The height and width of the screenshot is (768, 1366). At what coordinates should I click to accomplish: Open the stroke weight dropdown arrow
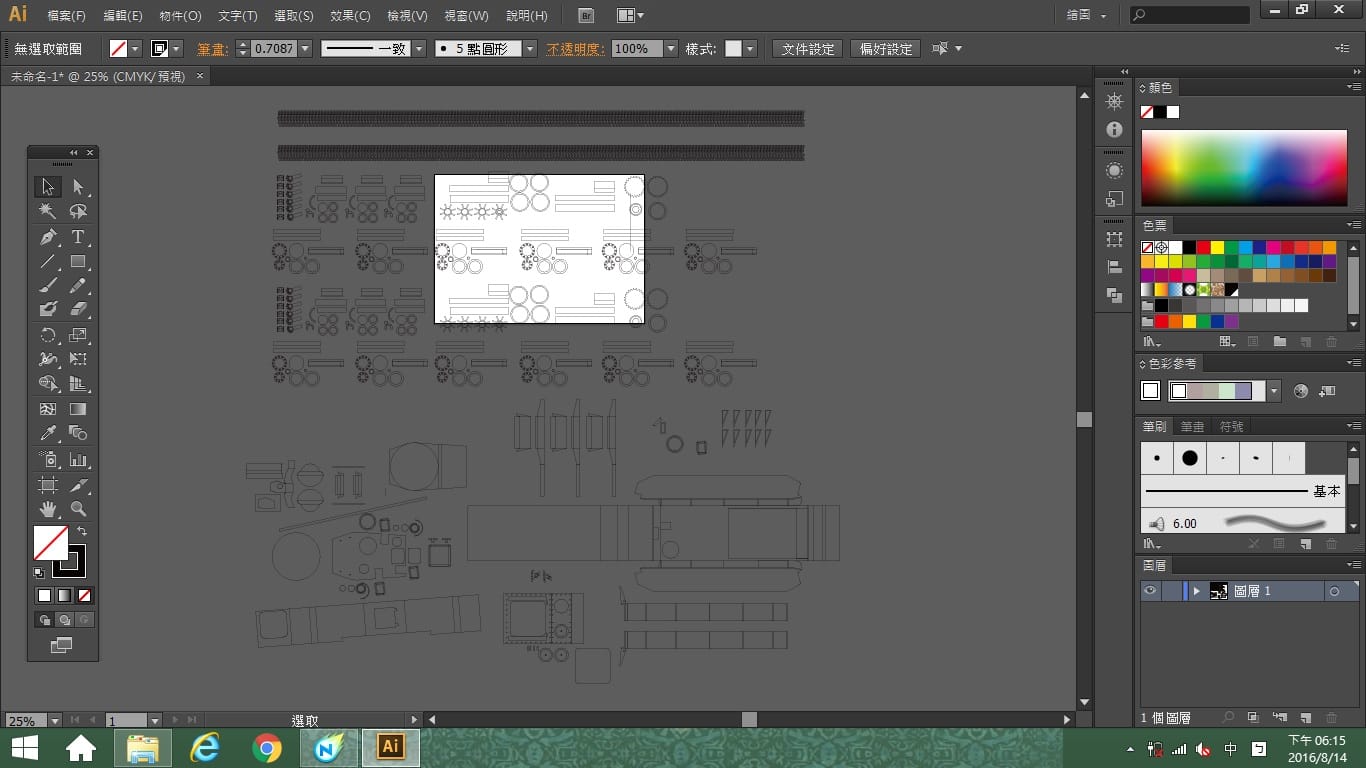[305, 48]
